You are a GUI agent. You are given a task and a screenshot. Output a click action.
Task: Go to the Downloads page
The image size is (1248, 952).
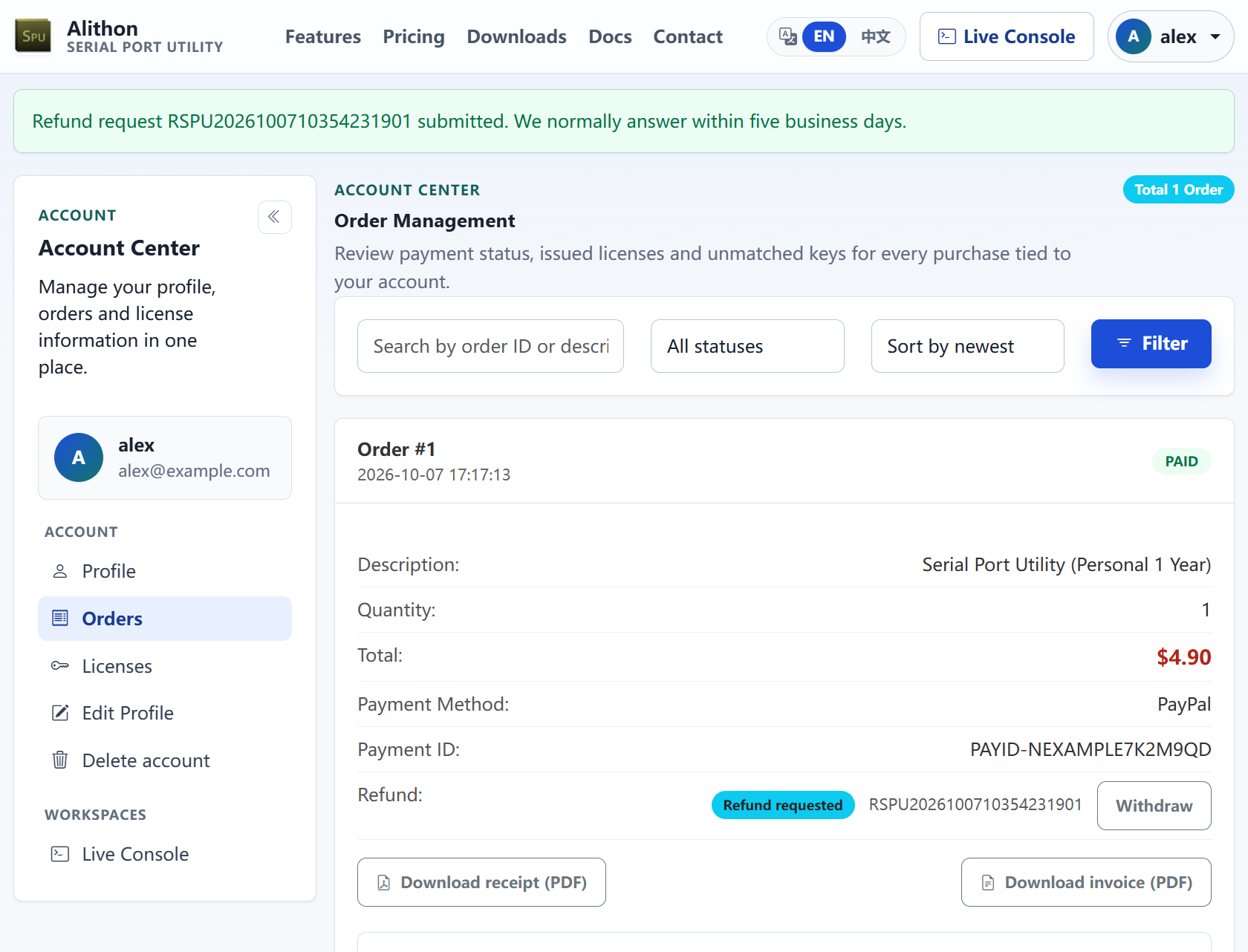pos(517,36)
